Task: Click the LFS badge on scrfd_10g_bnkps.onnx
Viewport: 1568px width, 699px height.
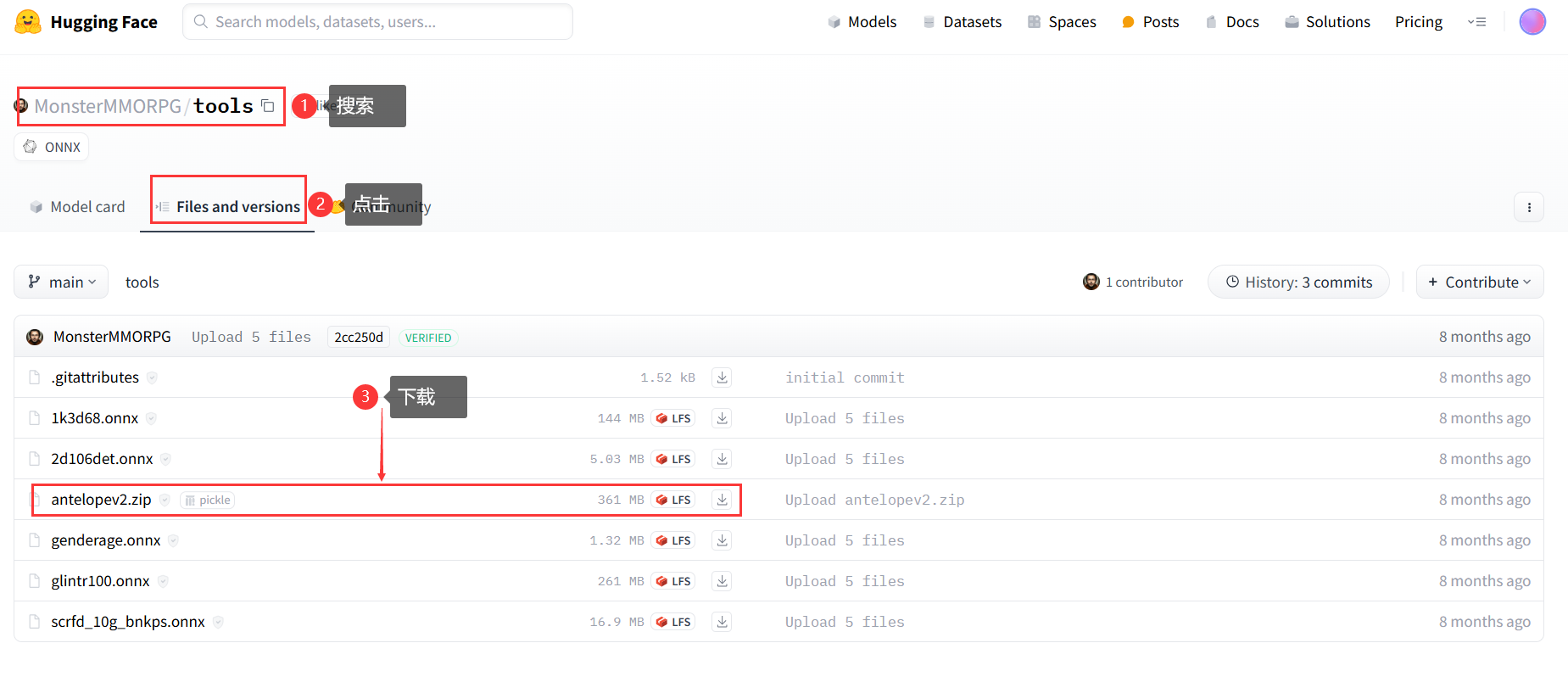Action: 673,622
